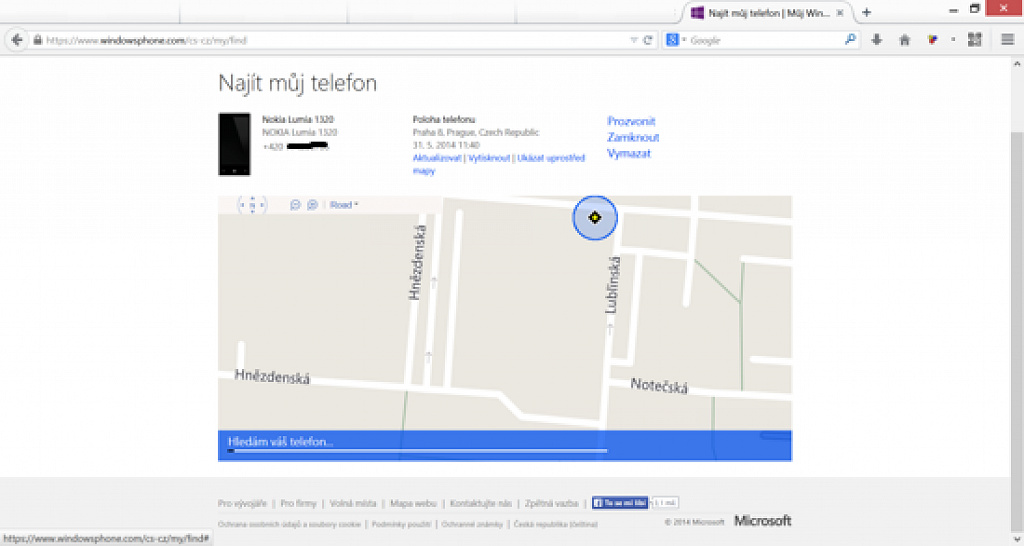Viewport: 1024px width, 546px height.
Task: Click the Lublinská street label on map
Action: click(x=613, y=285)
